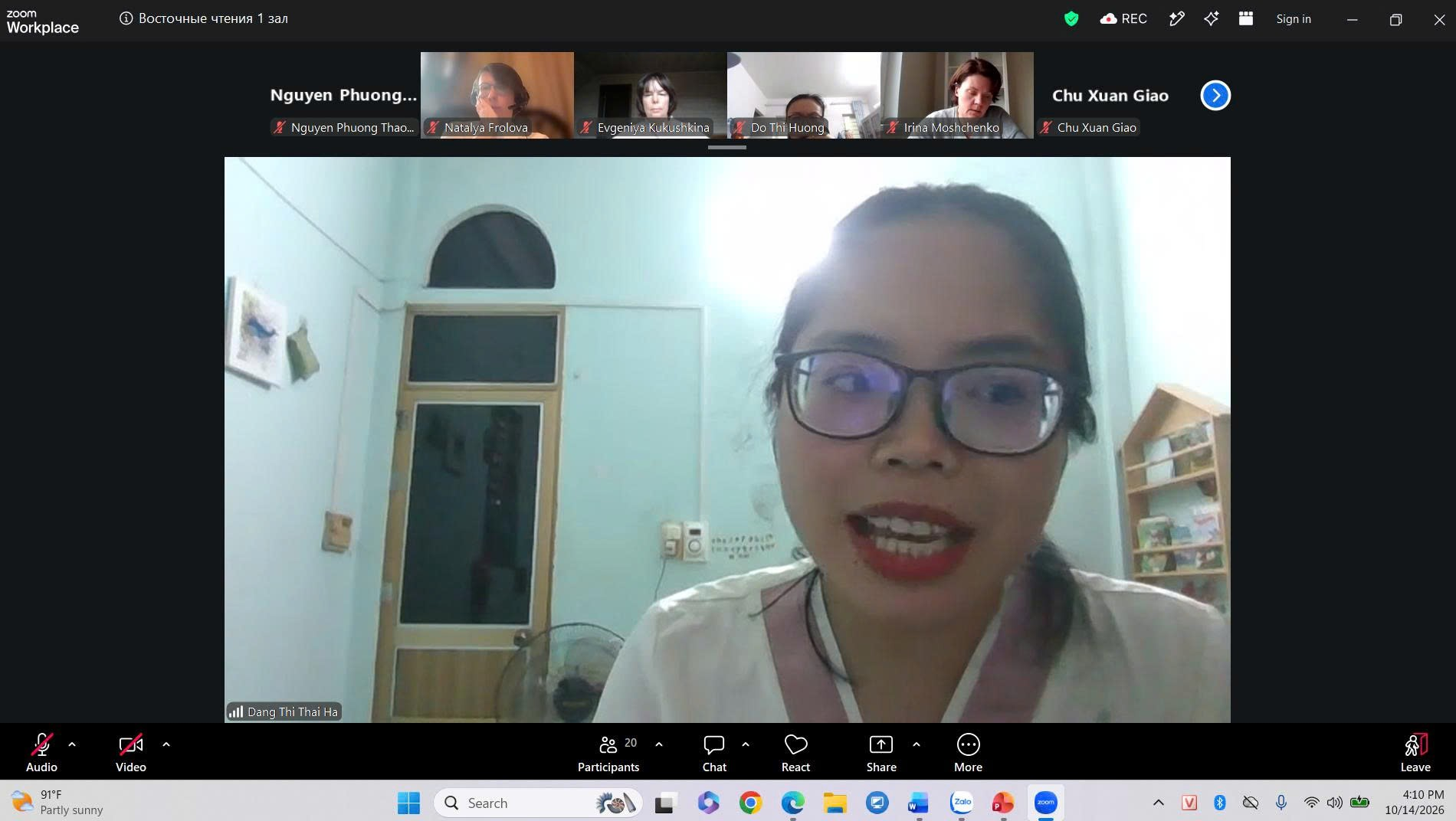Viewport: 1456px width, 821px height.
Task: Open the Share screen option
Action: coord(881,754)
